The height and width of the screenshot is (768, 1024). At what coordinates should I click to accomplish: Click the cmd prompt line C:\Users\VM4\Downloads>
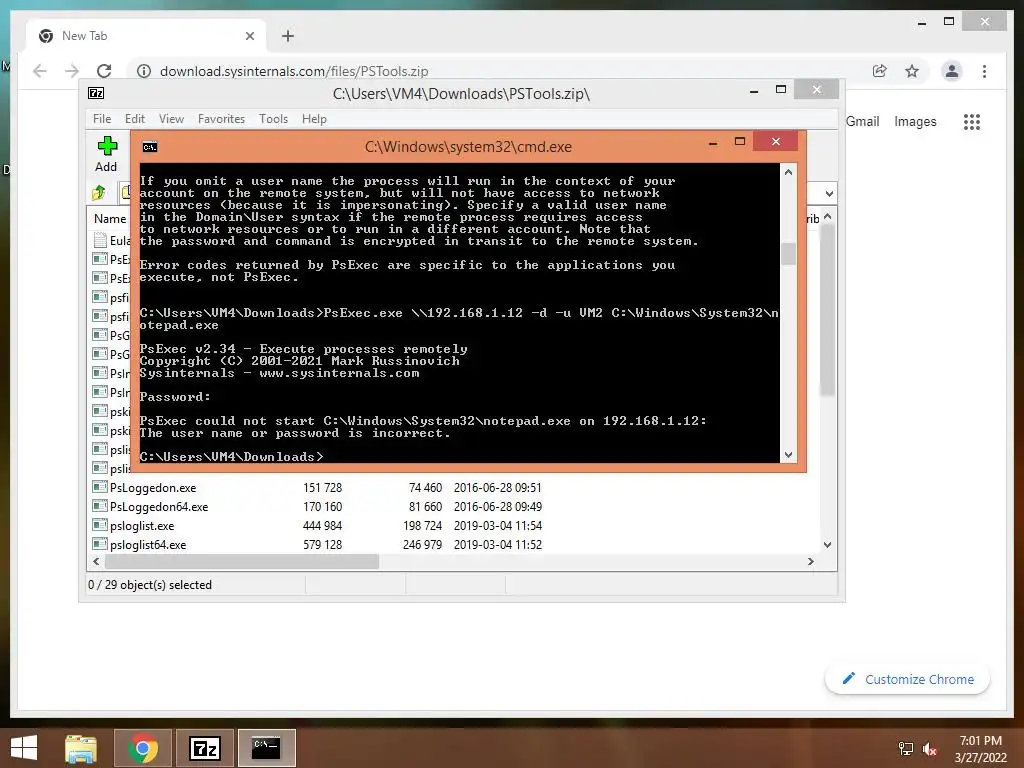click(231, 456)
